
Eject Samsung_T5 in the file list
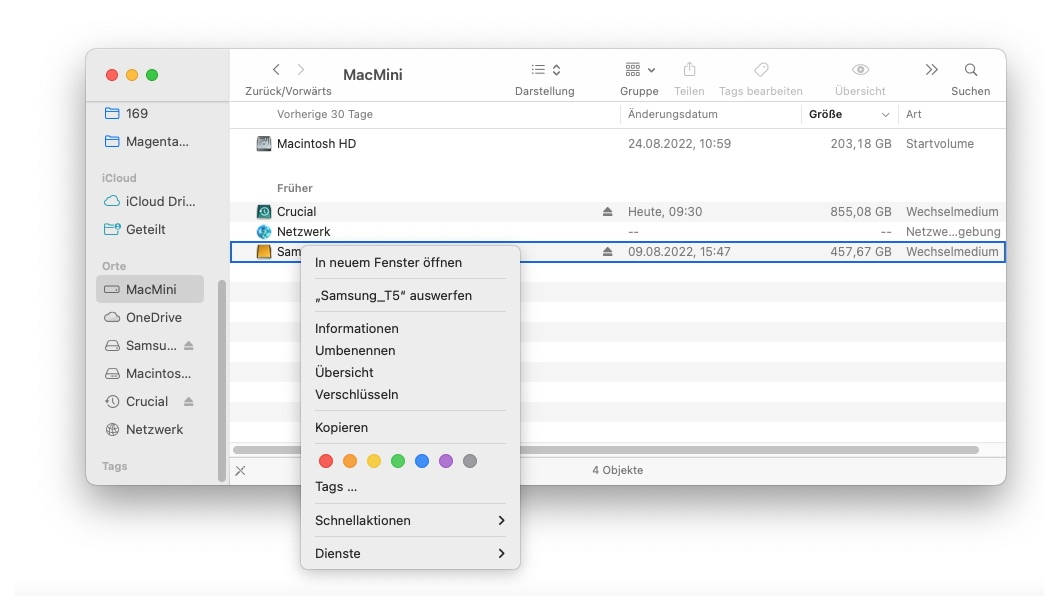[607, 251]
